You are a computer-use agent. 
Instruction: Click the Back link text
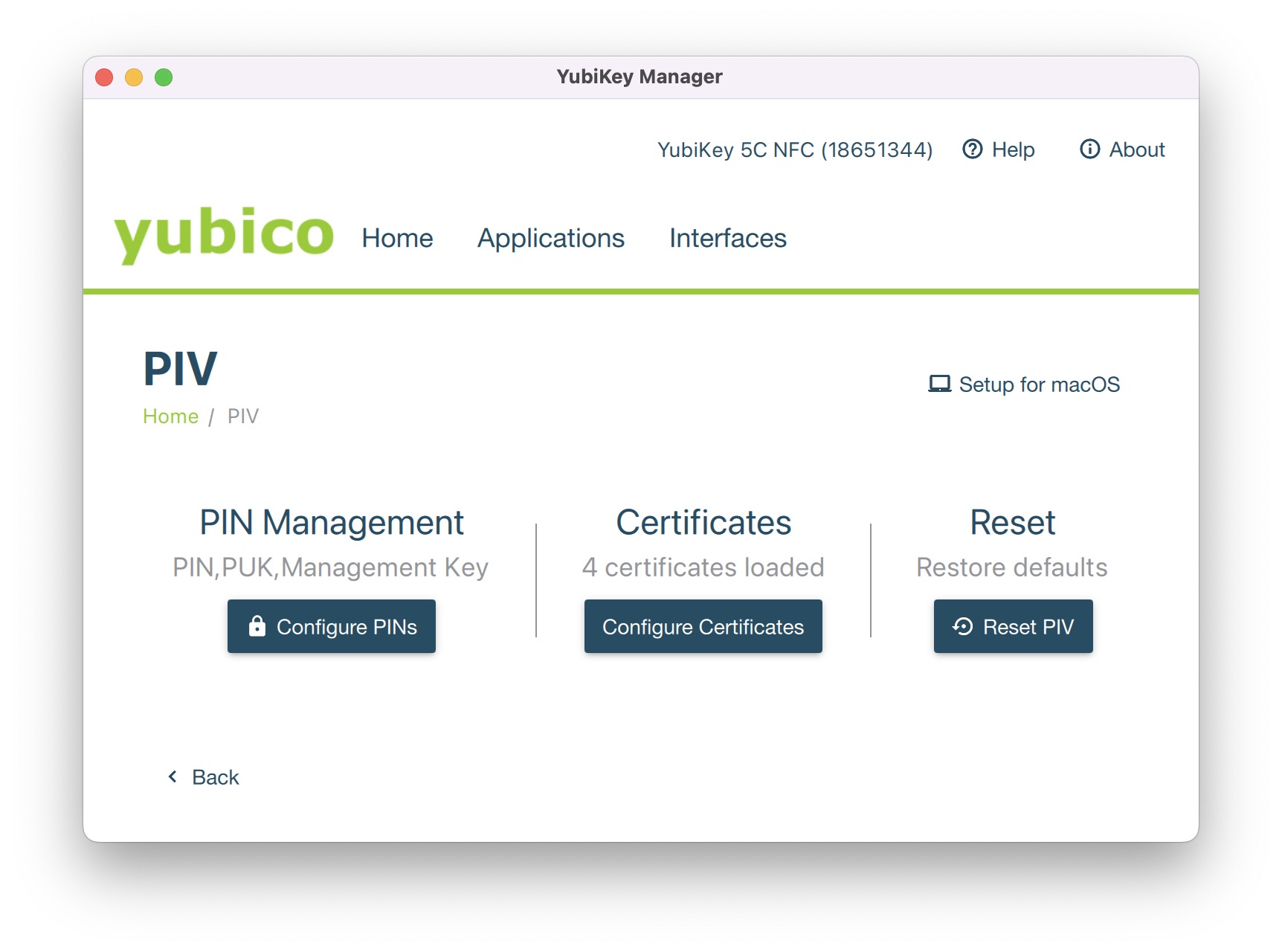tap(216, 777)
